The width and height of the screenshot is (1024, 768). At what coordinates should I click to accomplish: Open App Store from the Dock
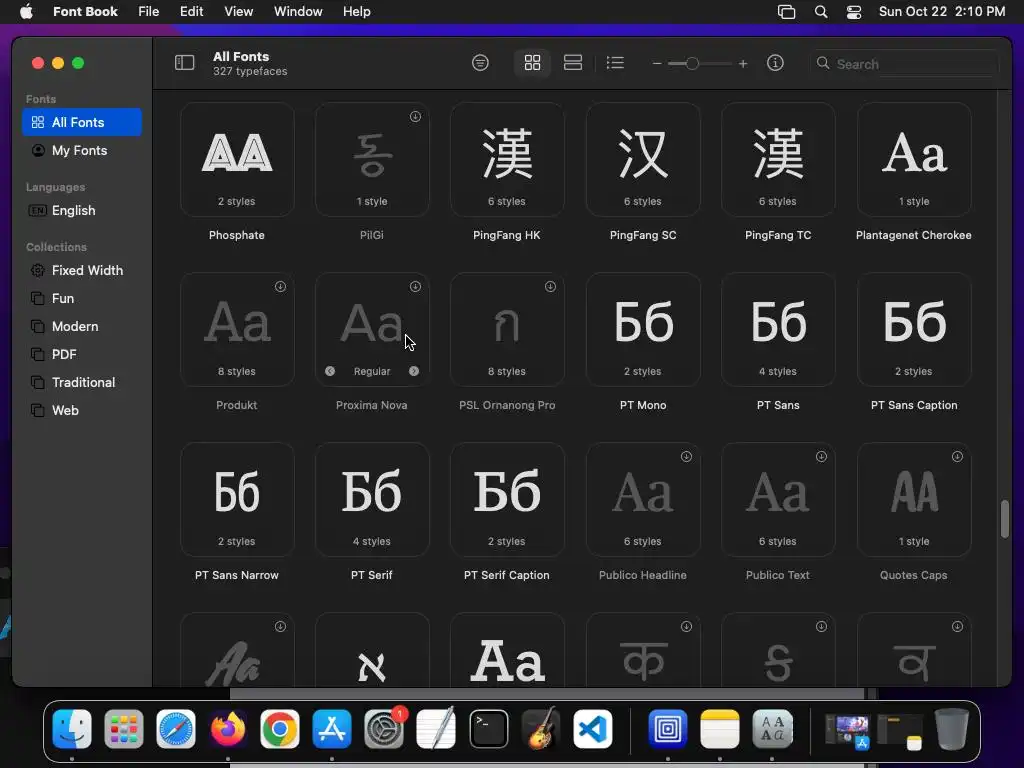(x=332, y=729)
